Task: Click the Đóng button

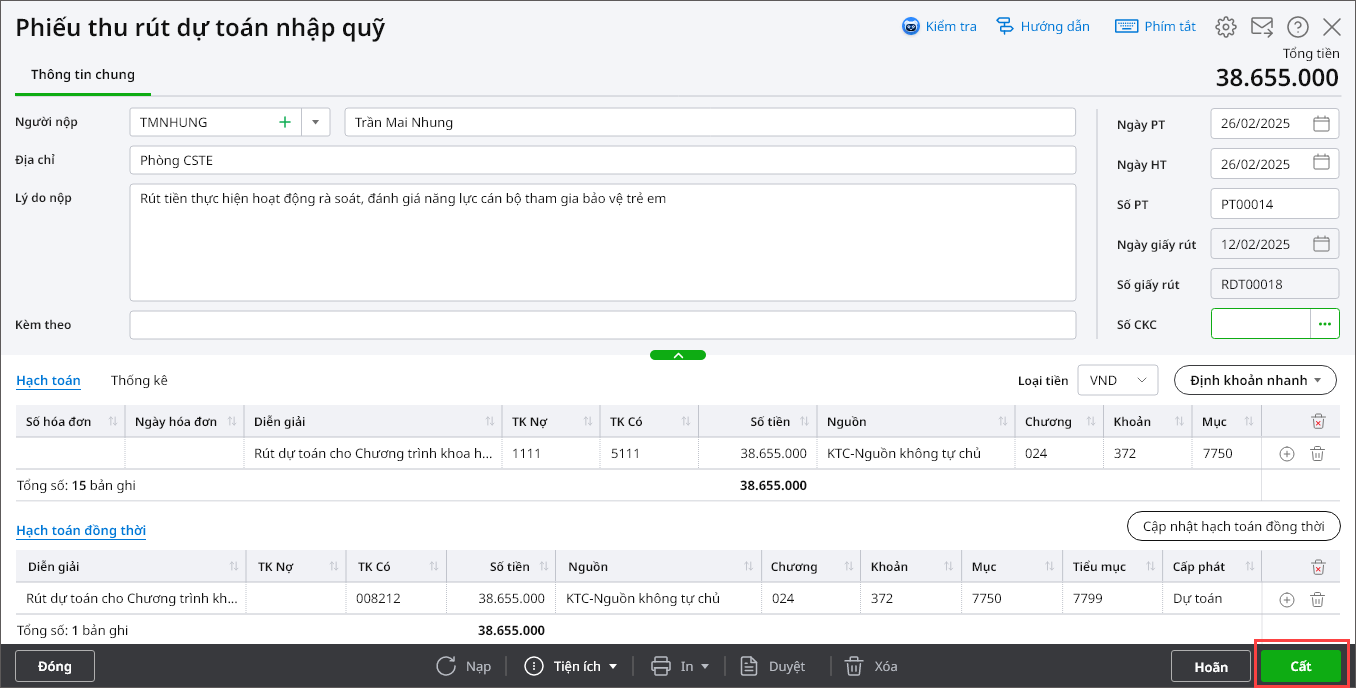Action: pos(55,666)
